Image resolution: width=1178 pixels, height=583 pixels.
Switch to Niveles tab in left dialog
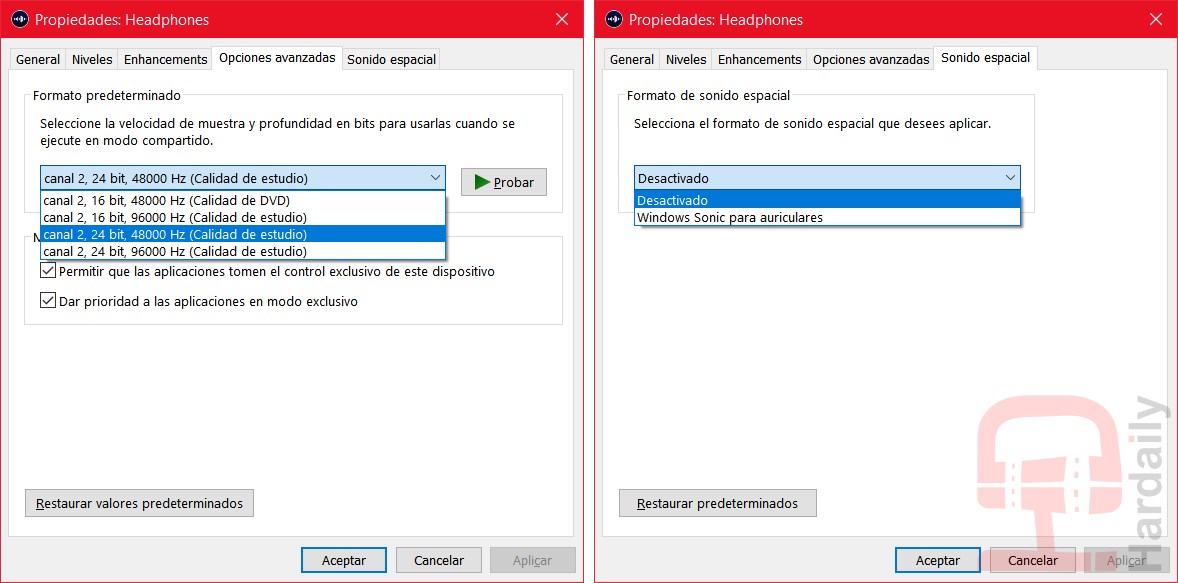click(92, 59)
